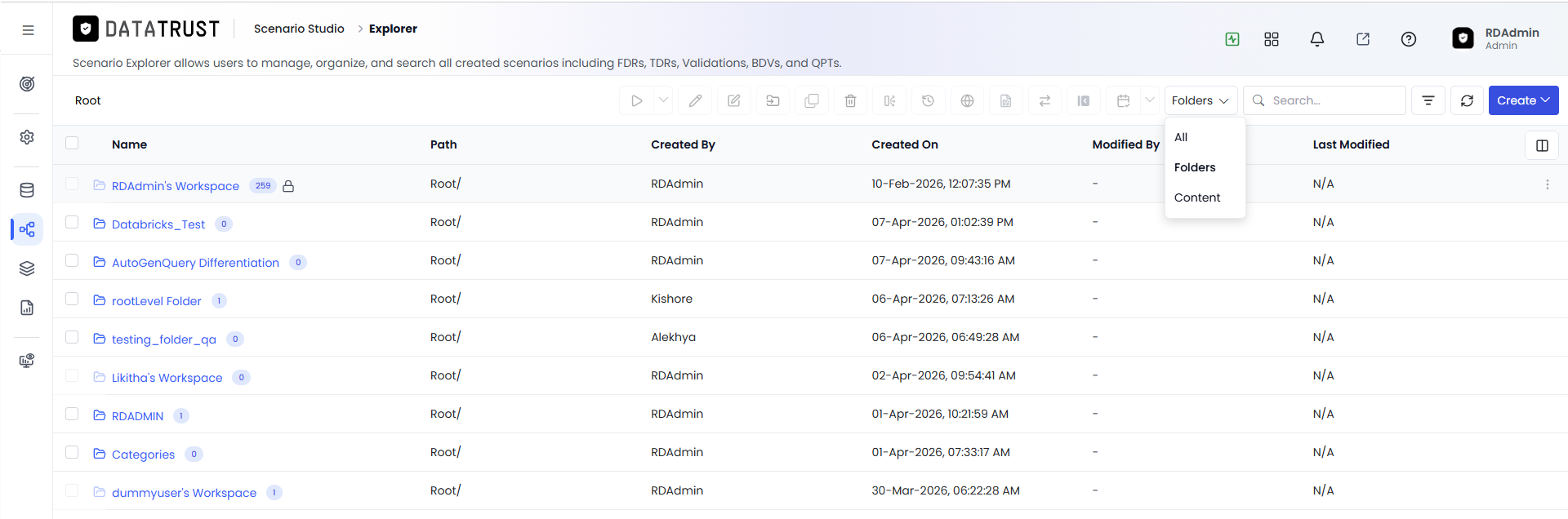Open the scenario studio sidebar icon
1568x519 pixels.
(27, 229)
